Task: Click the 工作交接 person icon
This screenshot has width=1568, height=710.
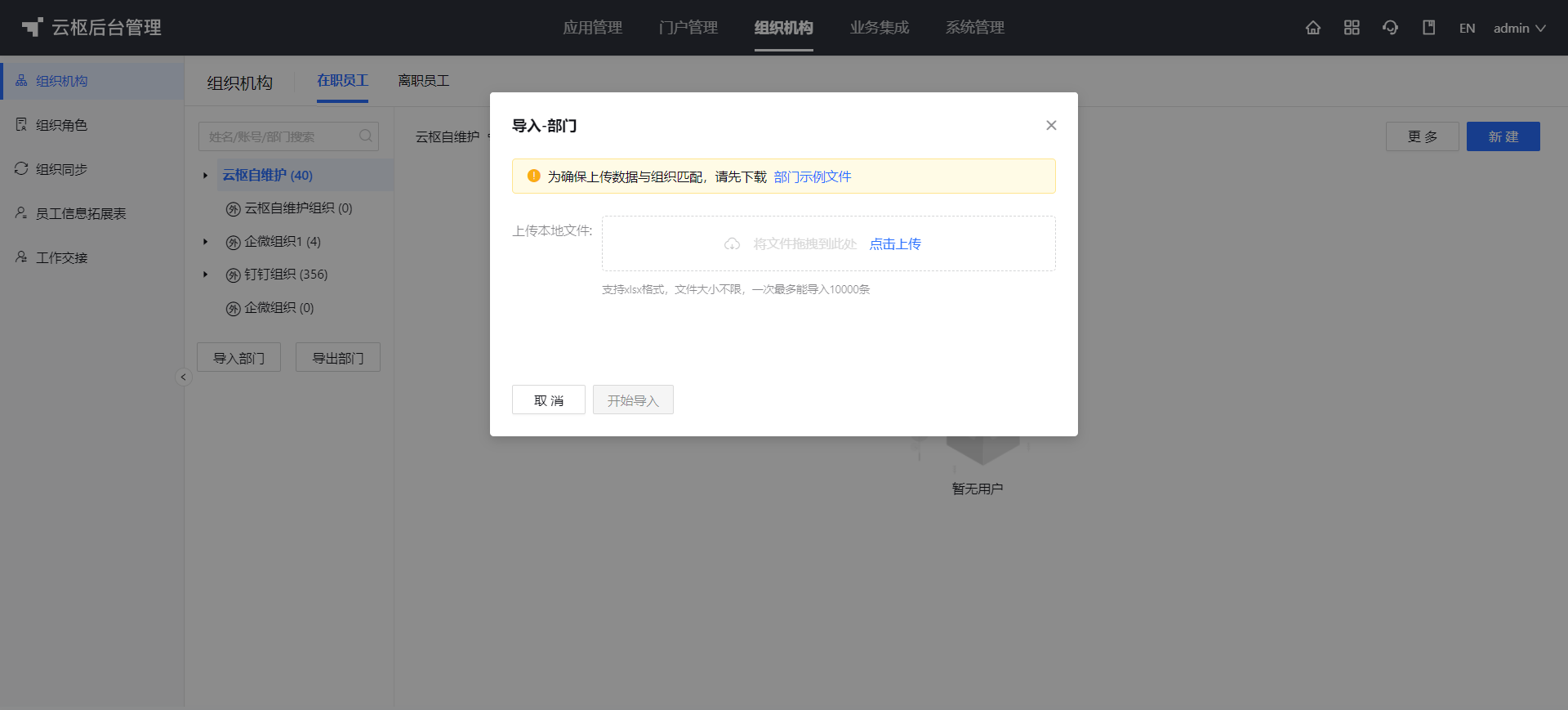Action: pos(21,257)
